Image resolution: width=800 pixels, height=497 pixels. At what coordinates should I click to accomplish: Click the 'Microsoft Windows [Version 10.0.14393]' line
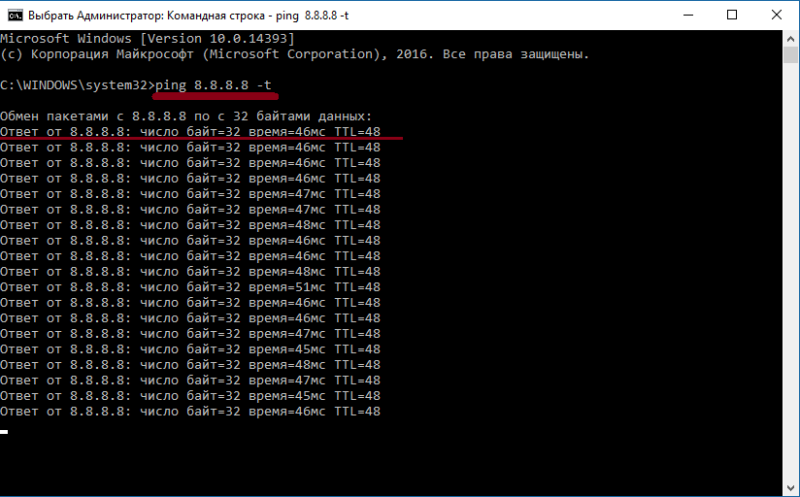coord(147,38)
